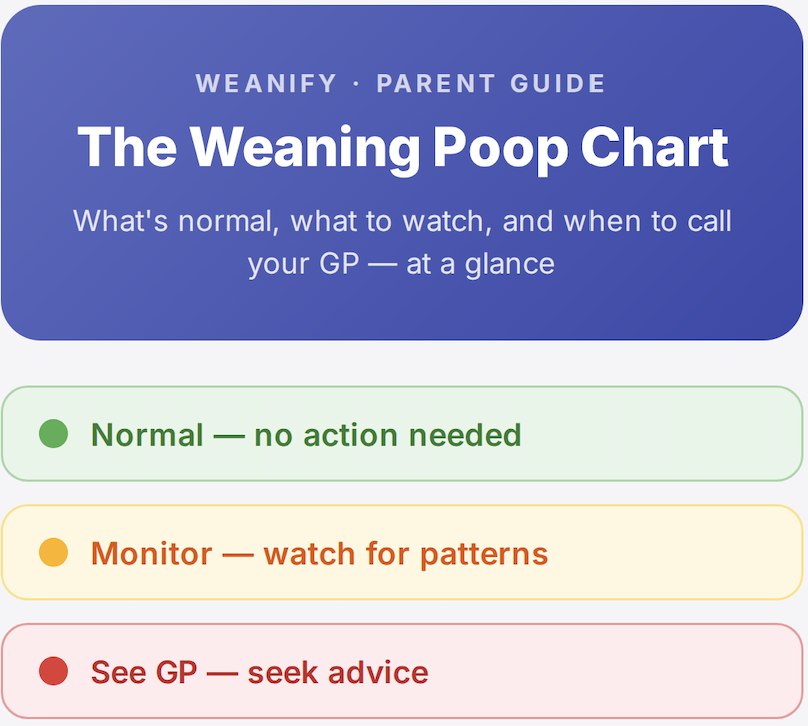Click the word 'WEANIFY' in the banner
This screenshot has height=726, width=808.
click(266, 83)
